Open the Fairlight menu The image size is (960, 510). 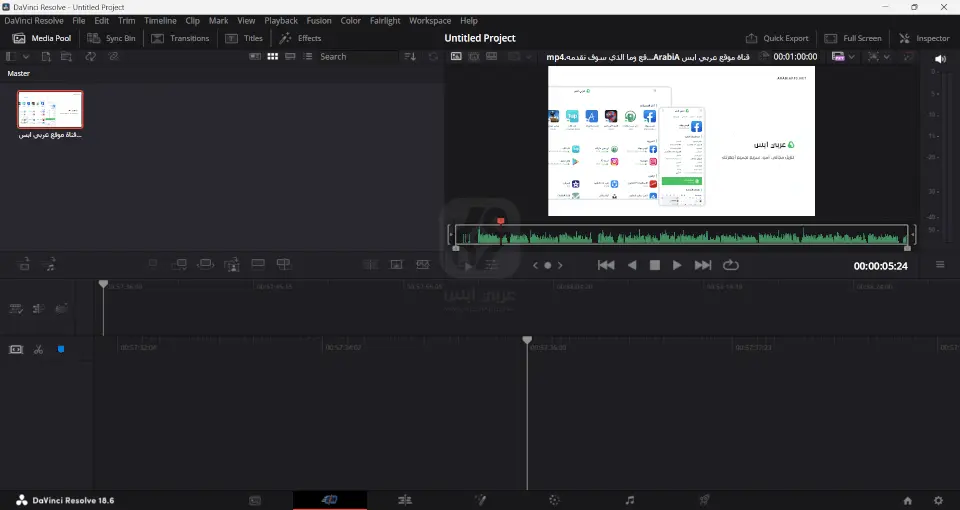385,20
